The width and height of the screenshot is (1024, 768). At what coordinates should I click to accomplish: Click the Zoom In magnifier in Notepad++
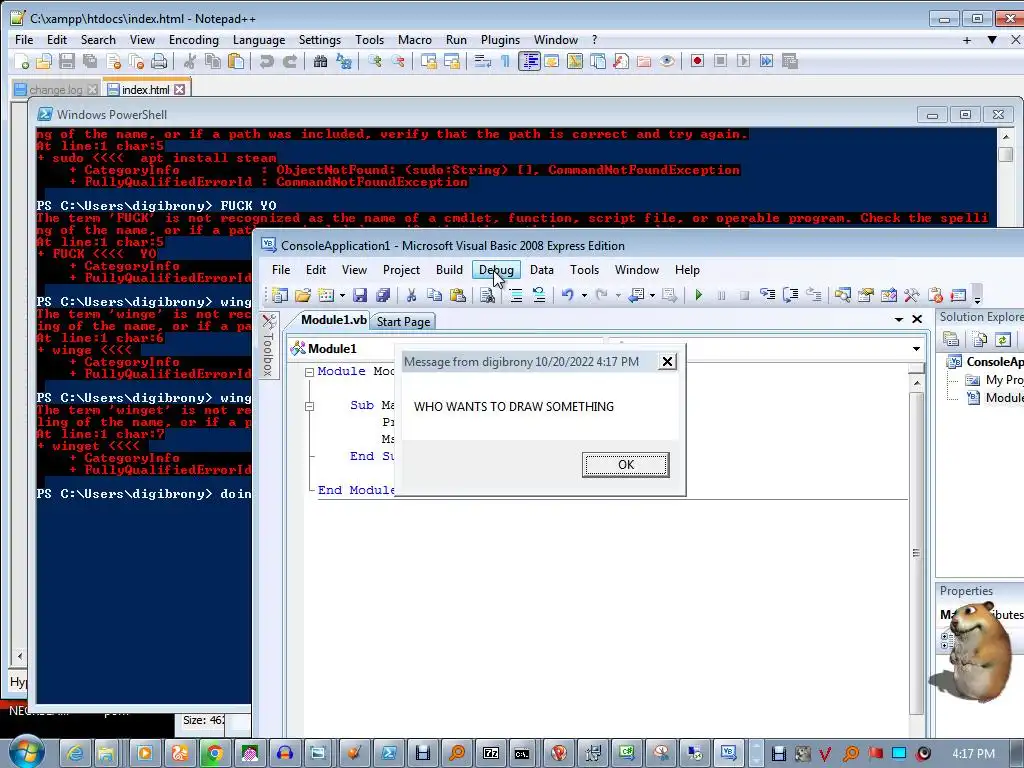point(375,61)
